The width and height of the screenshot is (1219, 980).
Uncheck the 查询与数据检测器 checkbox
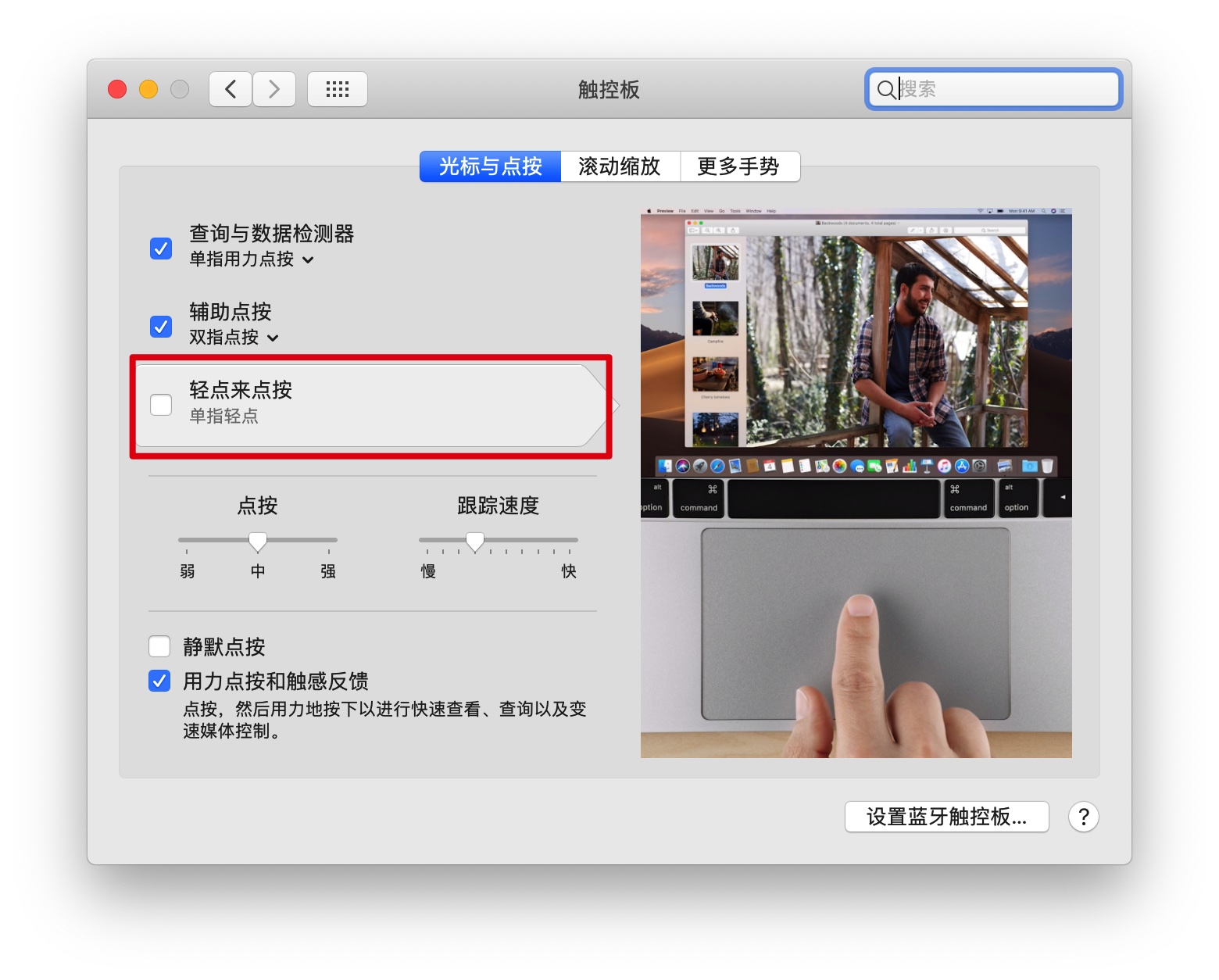pos(161,249)
